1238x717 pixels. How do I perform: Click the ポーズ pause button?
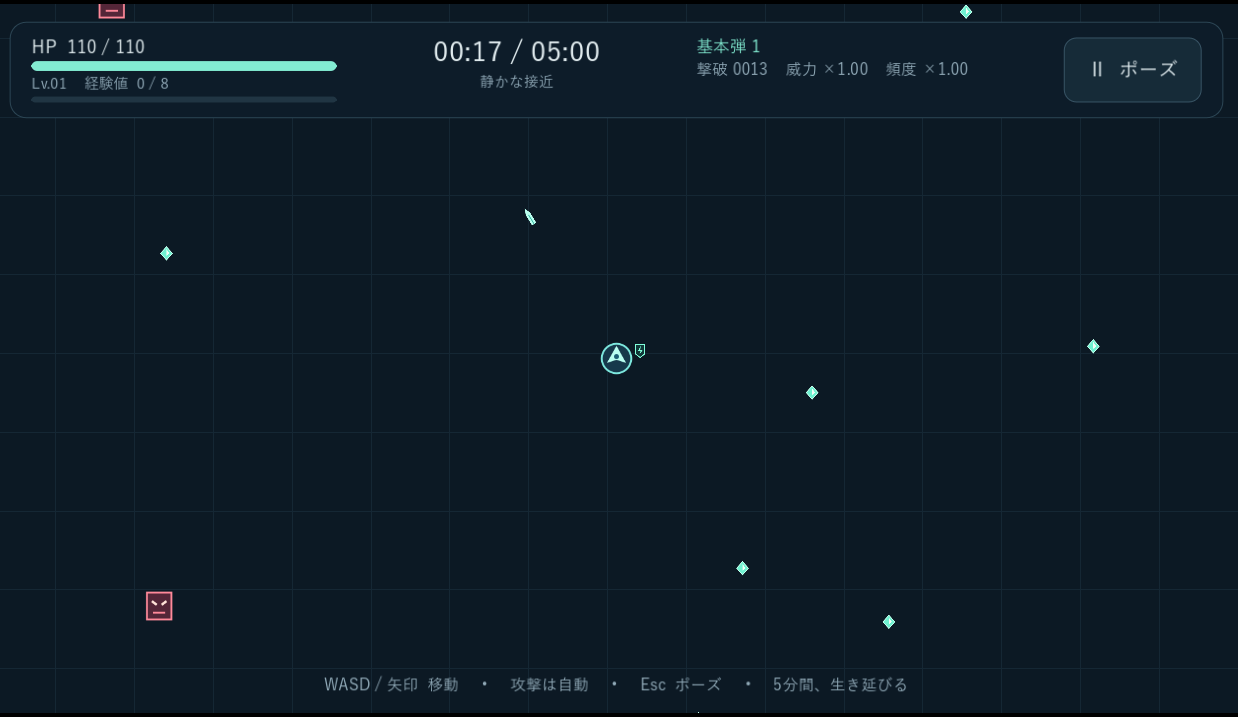[1132, 70]
